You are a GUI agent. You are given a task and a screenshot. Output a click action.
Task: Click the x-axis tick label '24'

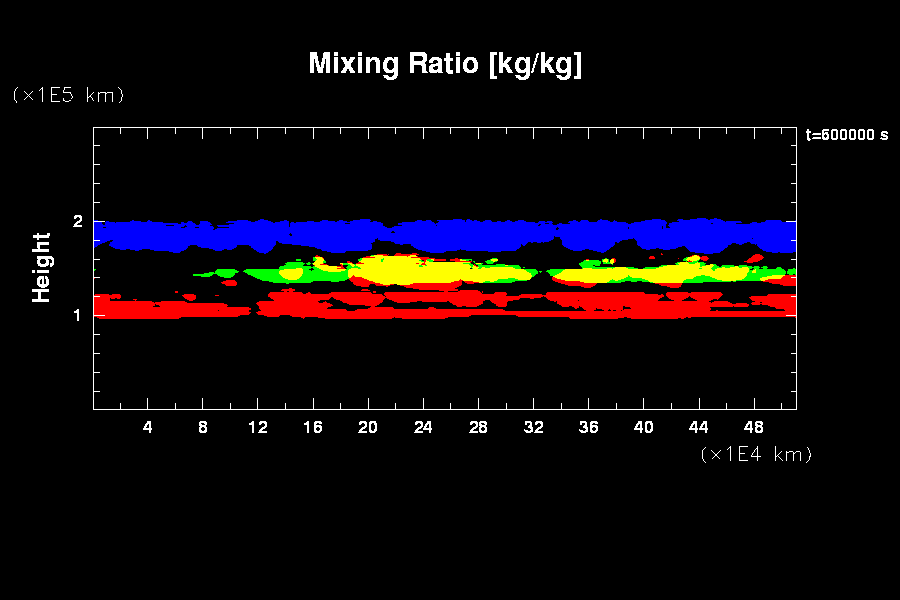tap(423, 428)
